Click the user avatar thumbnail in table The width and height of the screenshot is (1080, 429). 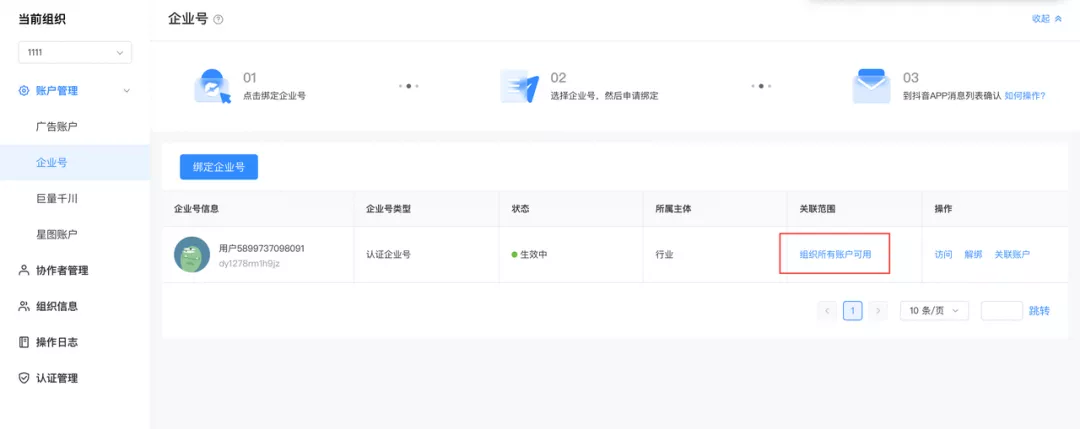tap(192, 254)
